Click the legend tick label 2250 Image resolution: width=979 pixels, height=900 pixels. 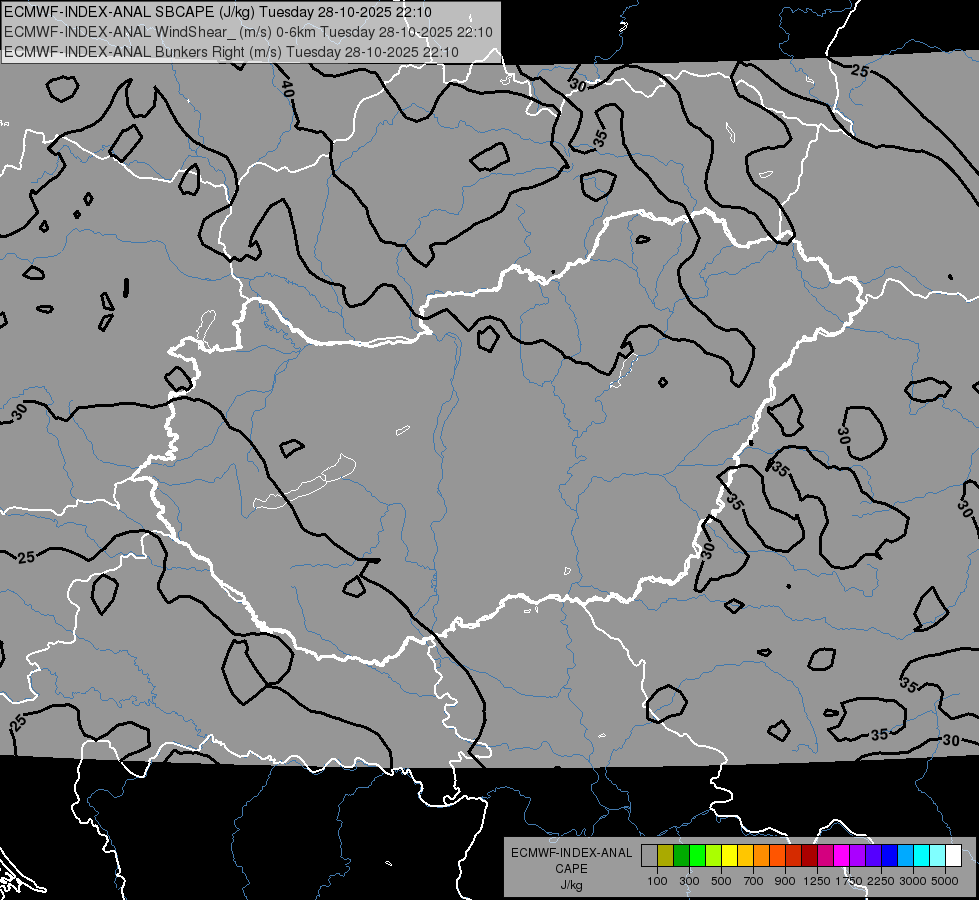coord(881,881)
